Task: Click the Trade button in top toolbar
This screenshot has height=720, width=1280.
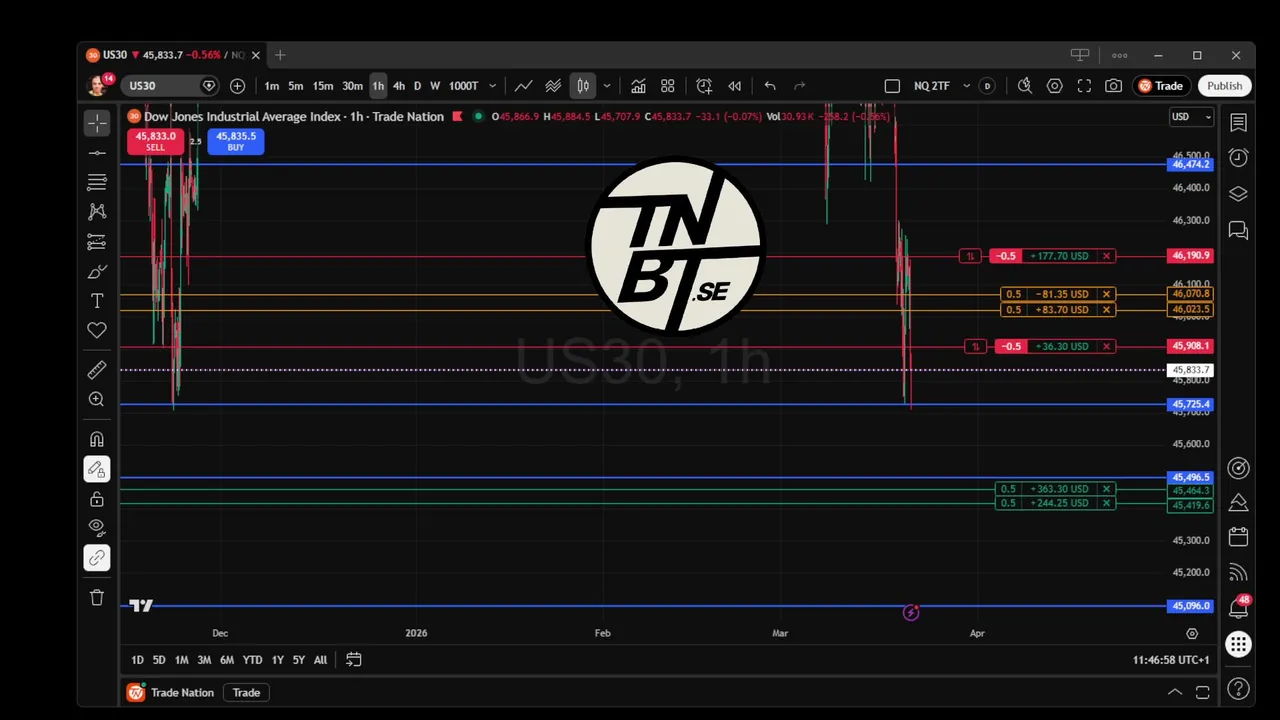Action: (x=1161, y=86)
